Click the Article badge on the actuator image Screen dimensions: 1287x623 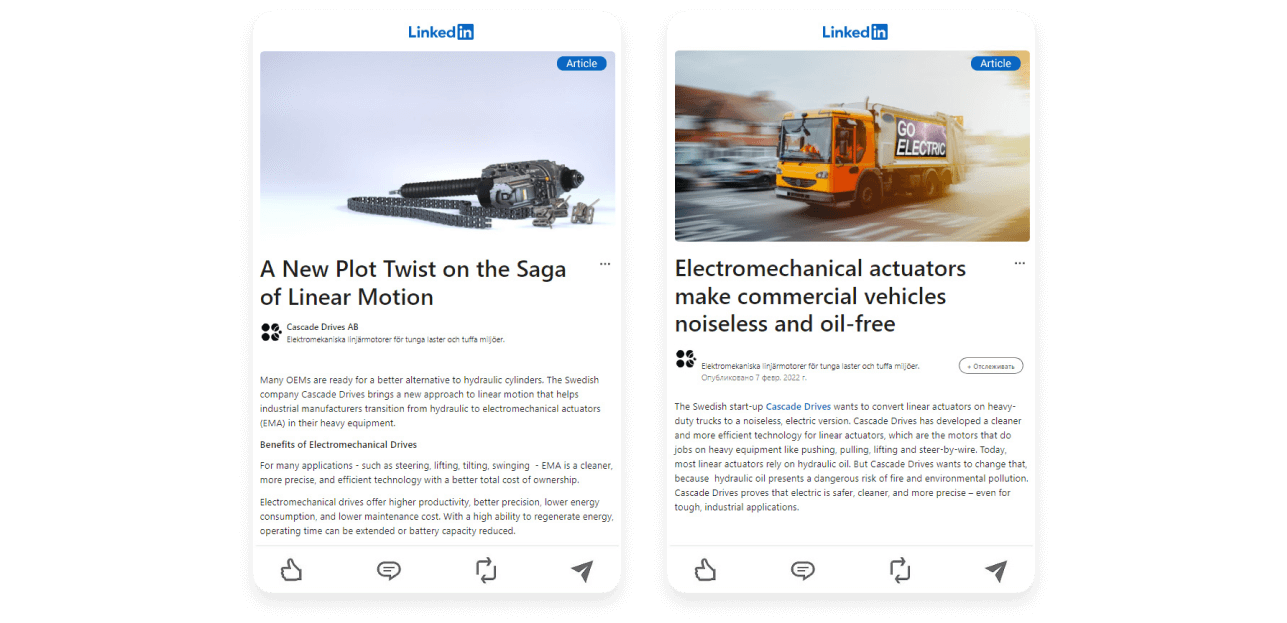click(582, 63)
